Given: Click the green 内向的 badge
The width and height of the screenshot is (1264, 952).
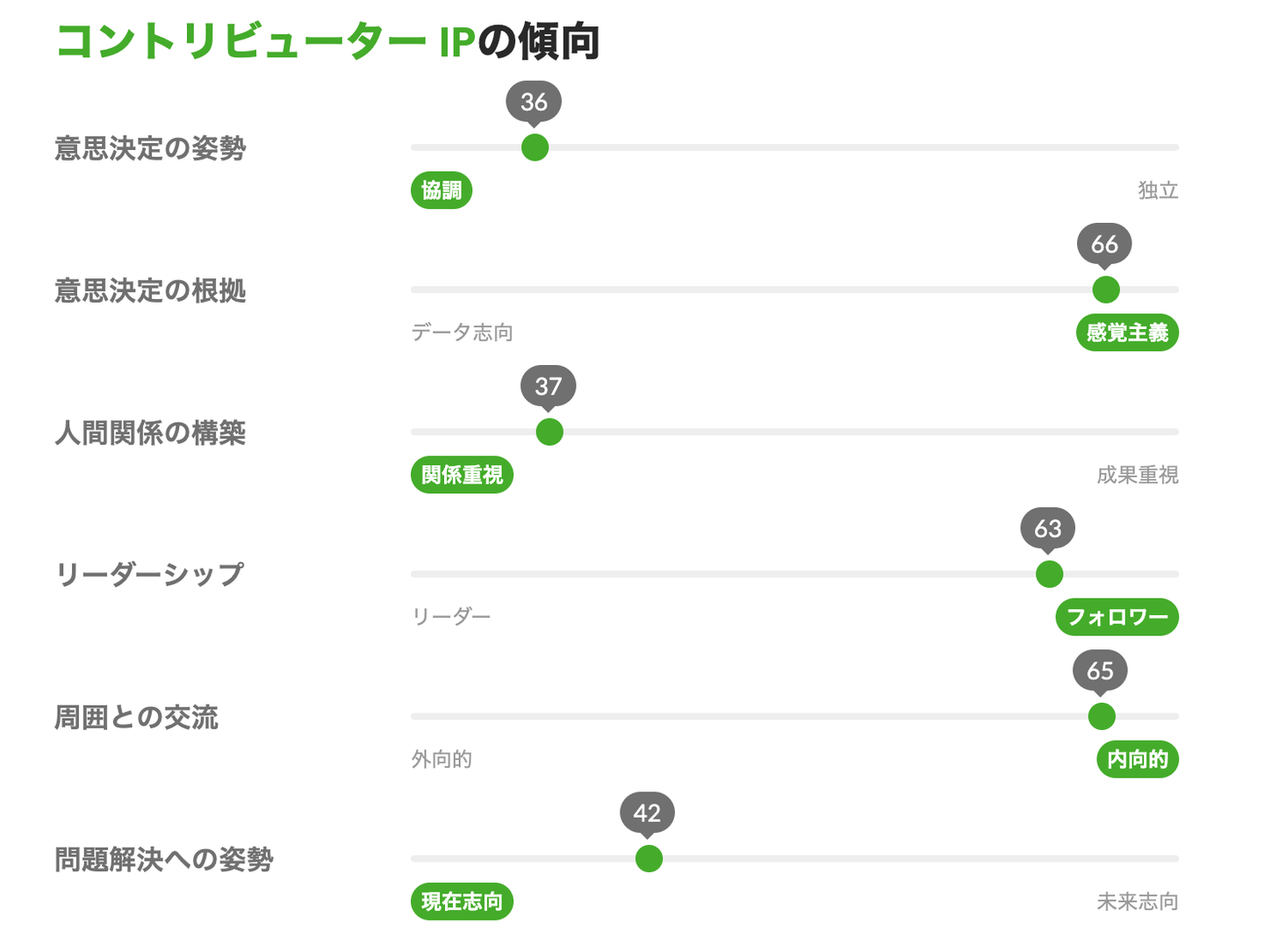Looking at the screenshot, I should 1137,759.
